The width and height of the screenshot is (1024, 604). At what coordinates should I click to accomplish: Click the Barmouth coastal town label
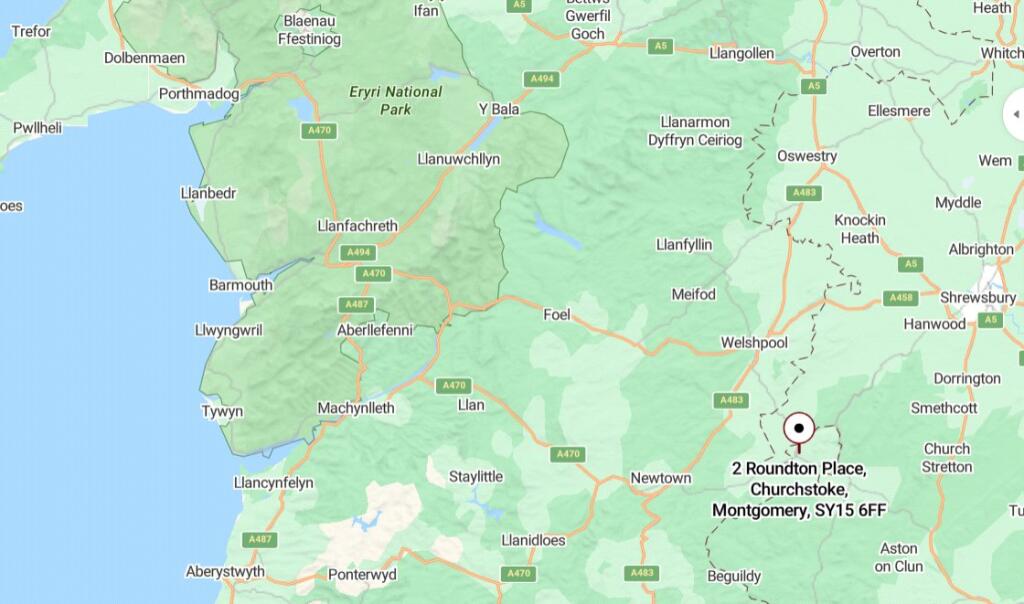pyautogui.click(x=240, y=285)
